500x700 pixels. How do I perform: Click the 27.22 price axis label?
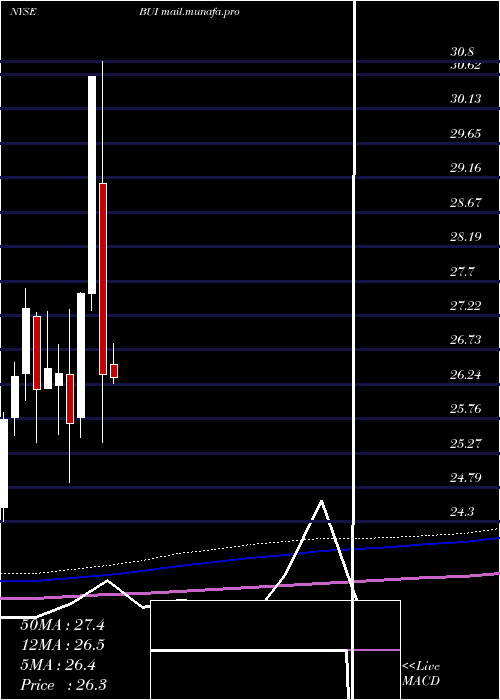tap(466, 306)
